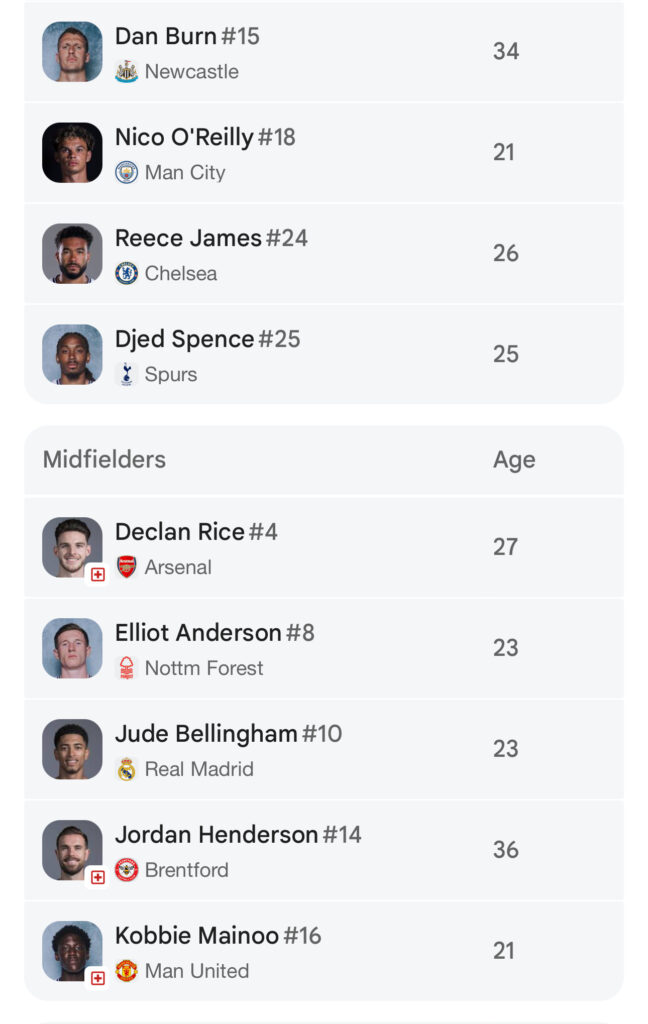Open Dan Burn's player photo
This screenshot has width=648, height=1024.
click(73, 52)
